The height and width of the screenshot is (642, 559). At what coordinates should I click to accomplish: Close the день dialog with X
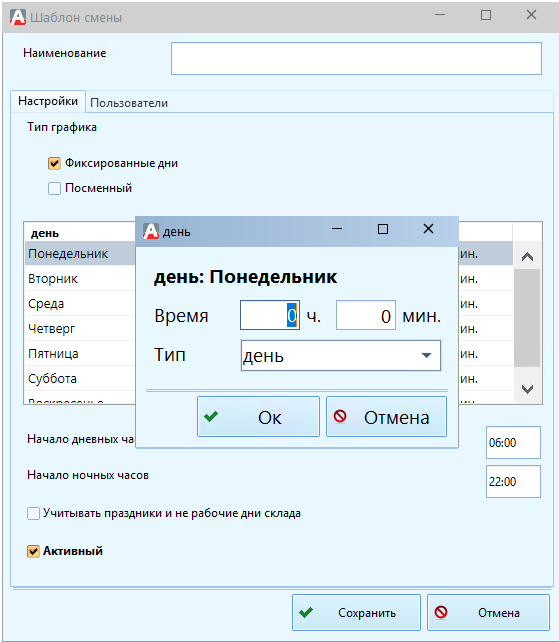pyautogui.click(x=428, y=228)
